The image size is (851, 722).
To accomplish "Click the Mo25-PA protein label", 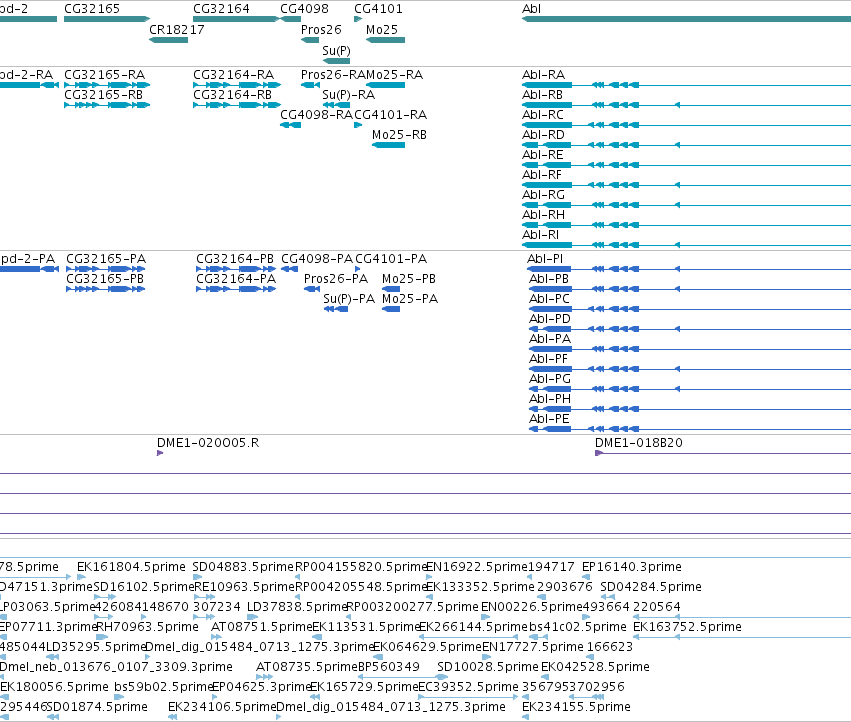I will pos(410,299).
